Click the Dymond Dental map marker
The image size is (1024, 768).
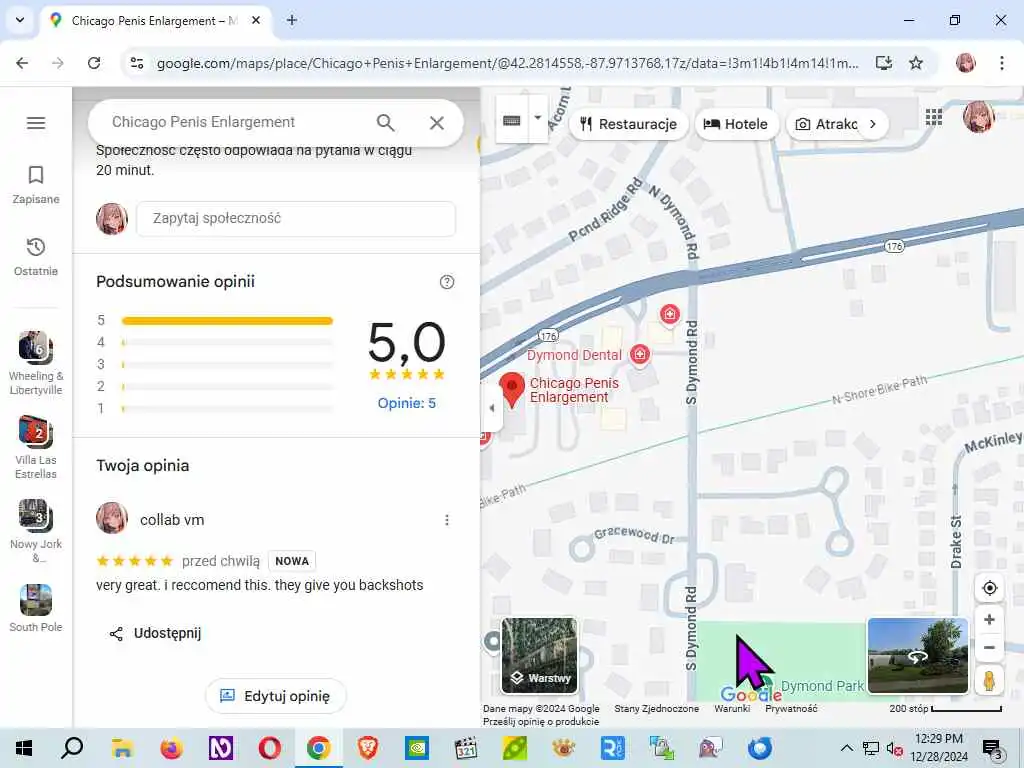639,354
